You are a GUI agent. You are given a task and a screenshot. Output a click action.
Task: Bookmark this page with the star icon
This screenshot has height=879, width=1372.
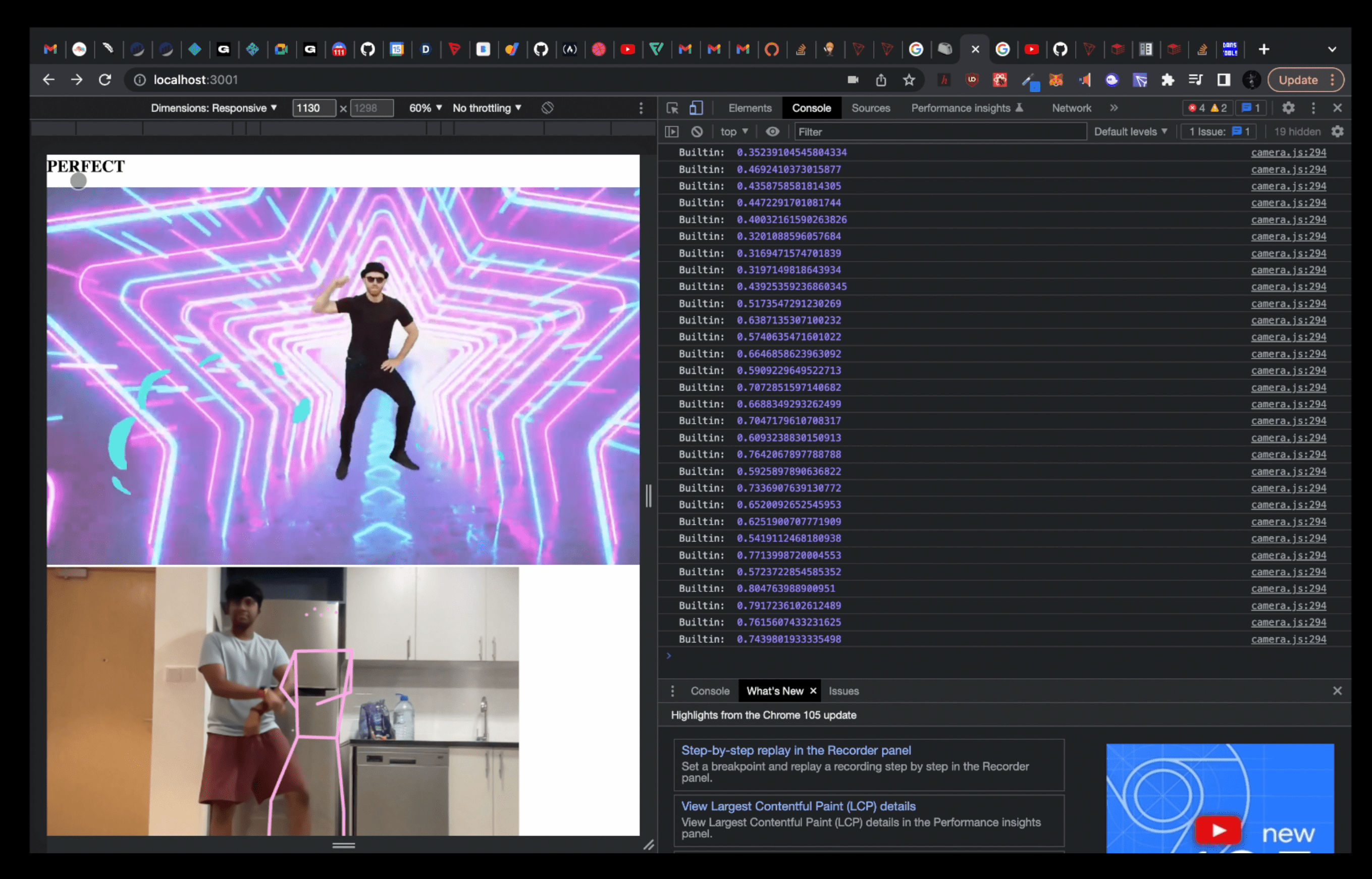click(909, 80)
